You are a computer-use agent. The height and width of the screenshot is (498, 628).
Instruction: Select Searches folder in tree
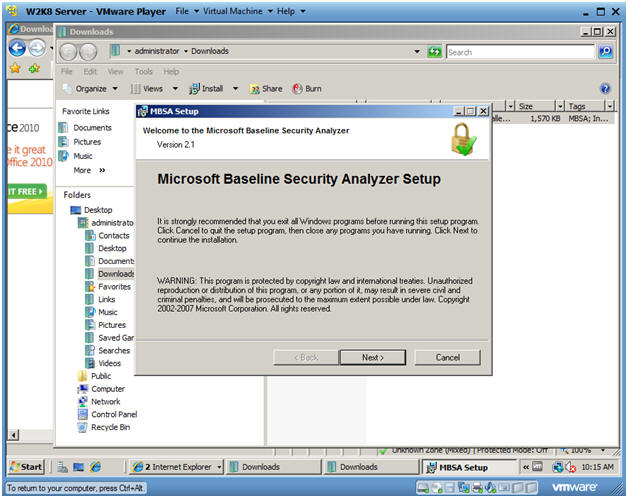114,351
